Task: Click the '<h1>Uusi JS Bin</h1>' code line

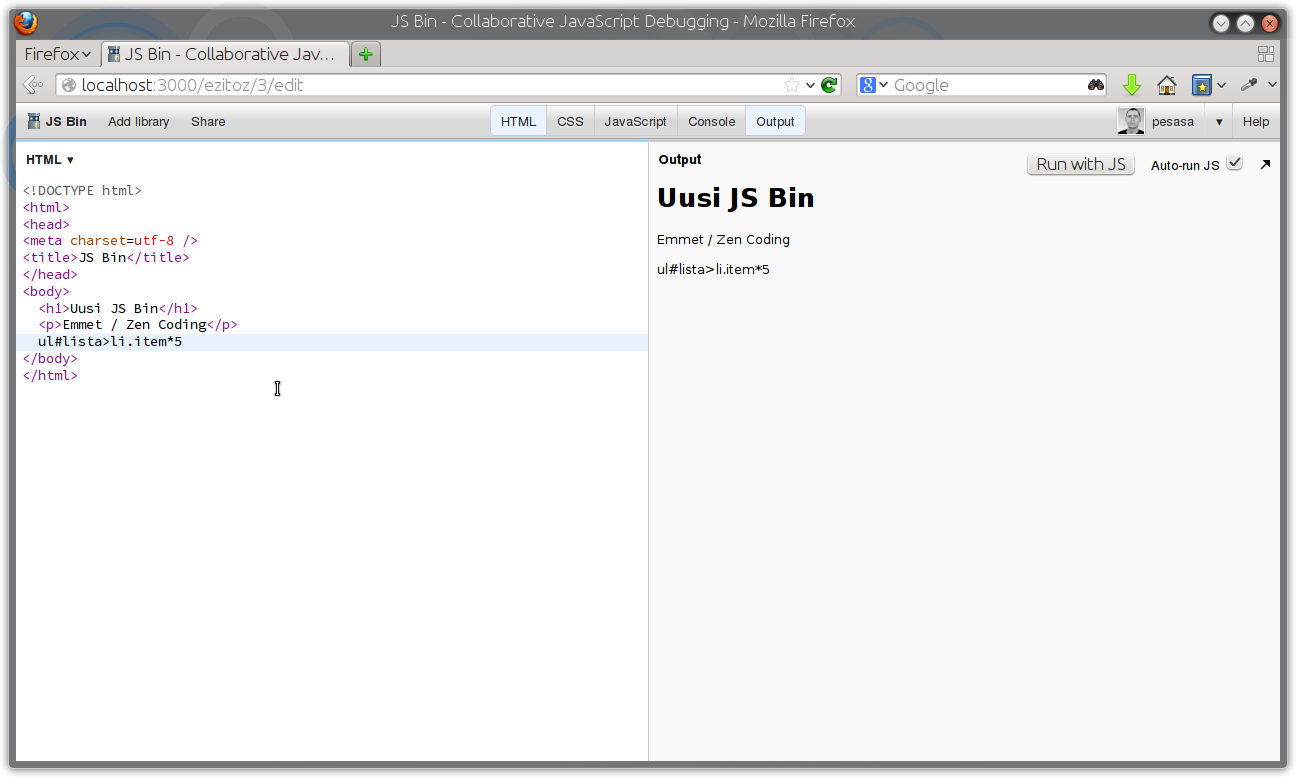Action: (118, 308)
